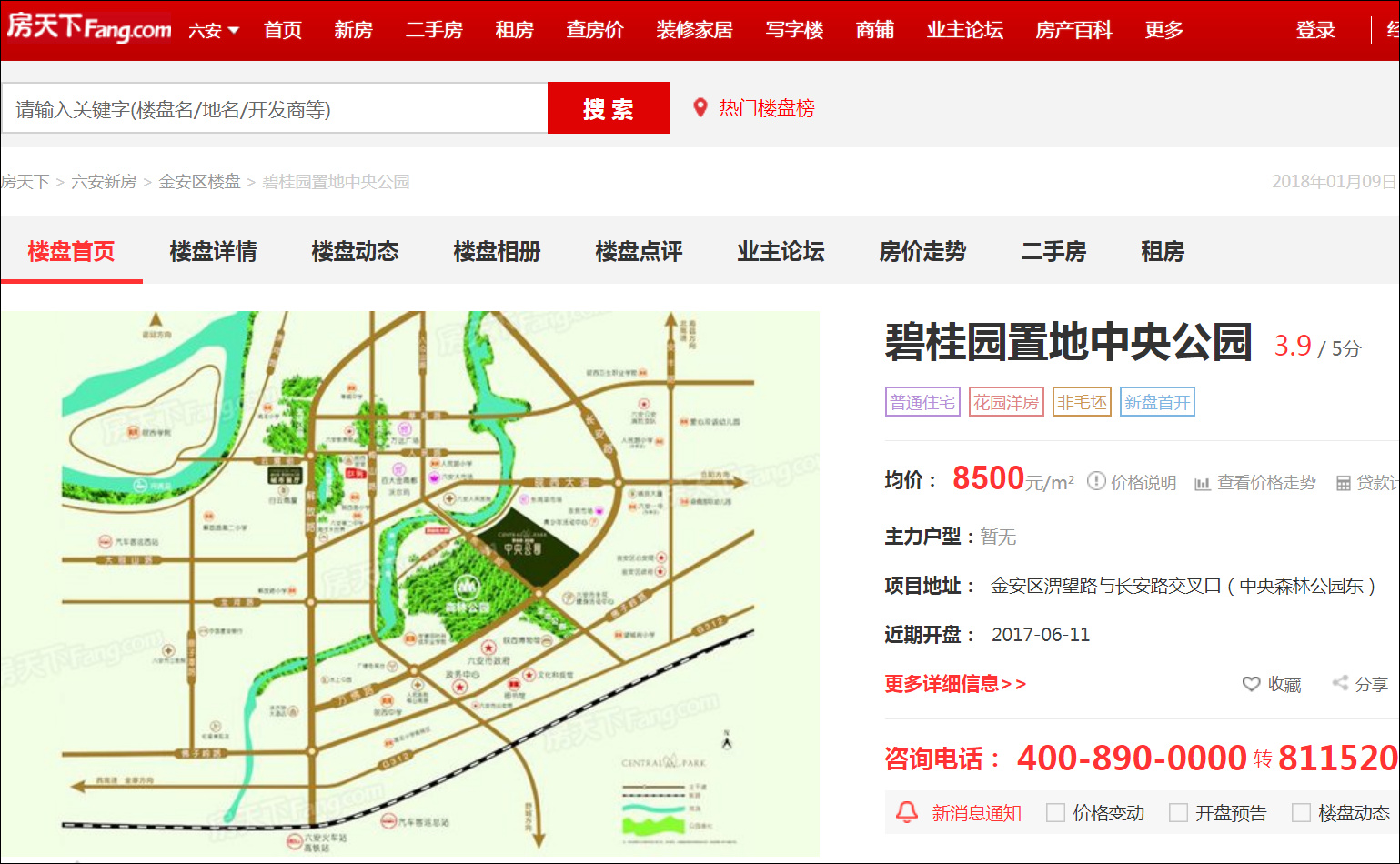Click the 非毛坯 tag

pos(1082,402)
